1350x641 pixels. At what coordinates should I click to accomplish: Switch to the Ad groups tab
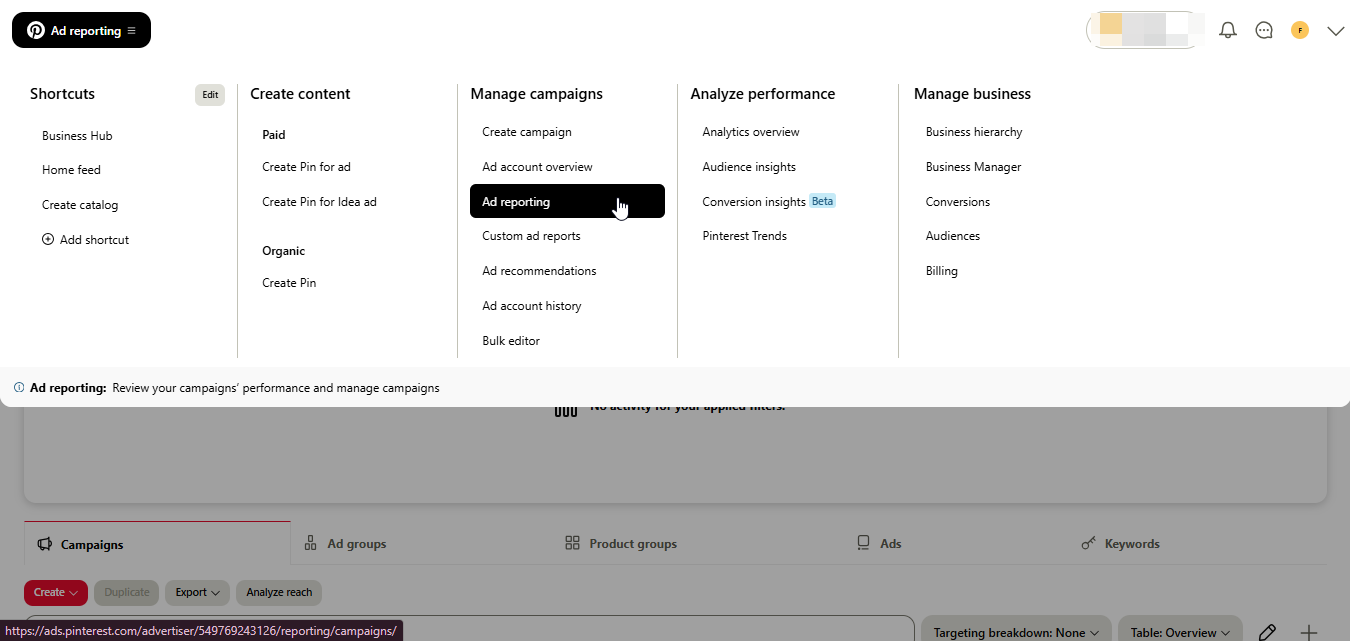(345, 543)
